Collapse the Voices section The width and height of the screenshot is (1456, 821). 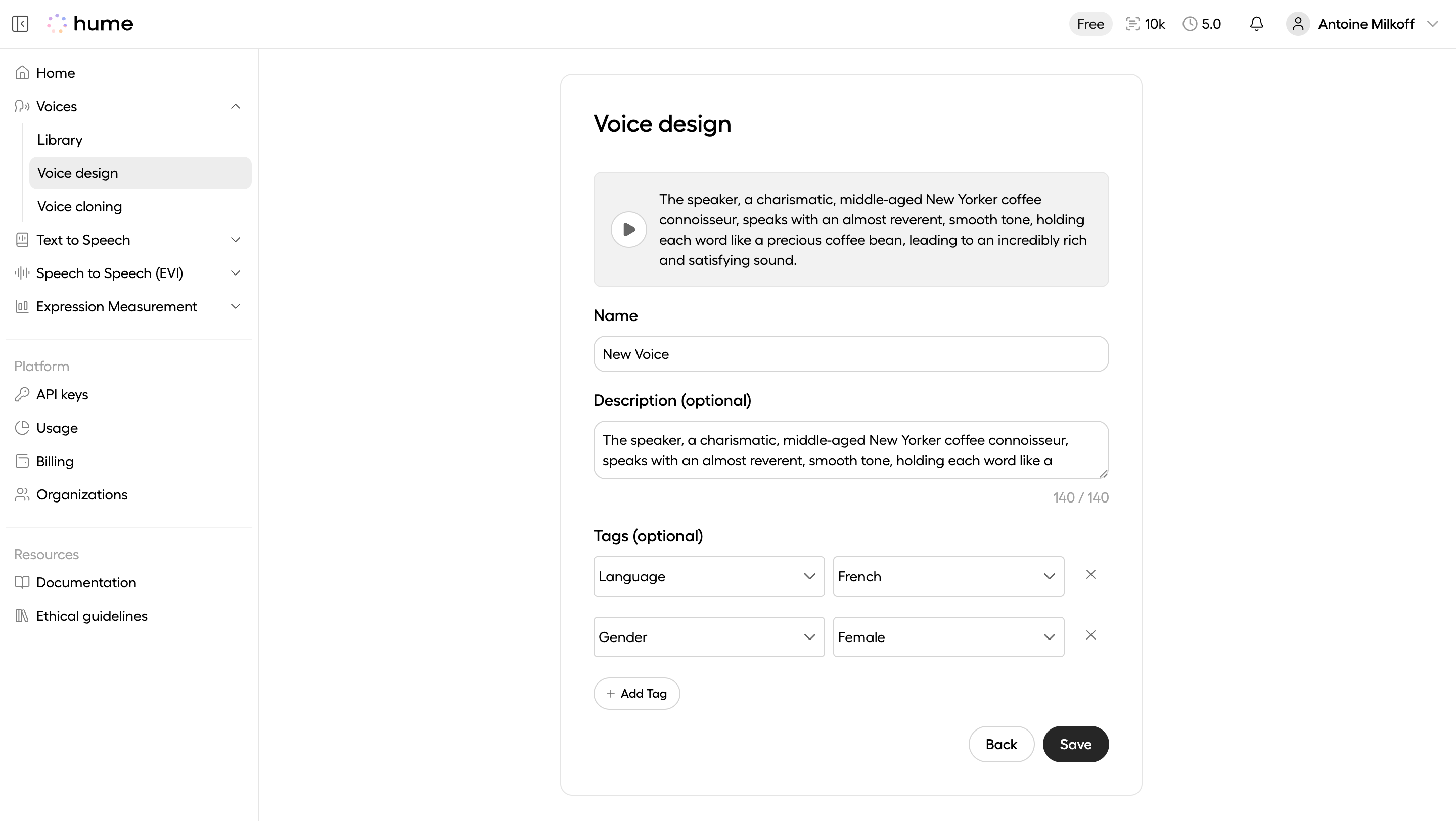235,106
